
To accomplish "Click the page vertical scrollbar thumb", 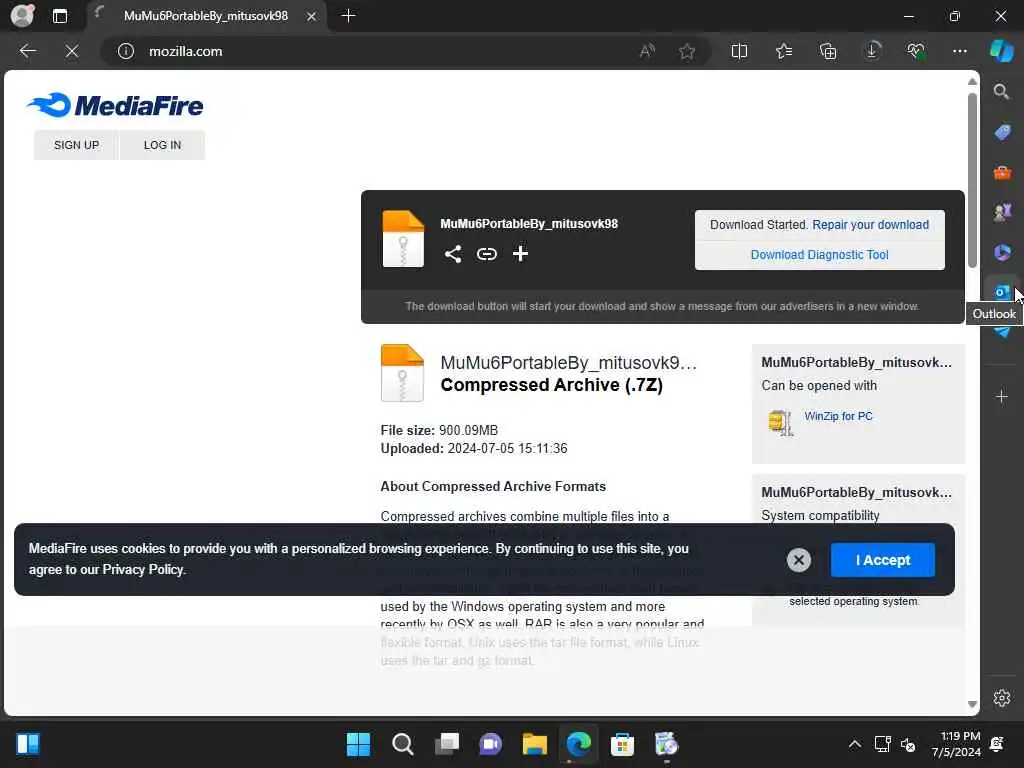I will click(x=972, y=180).
